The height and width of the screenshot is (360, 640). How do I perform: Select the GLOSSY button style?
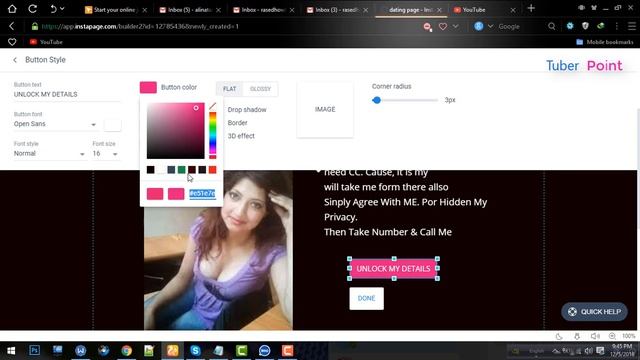tap(260, 89)
